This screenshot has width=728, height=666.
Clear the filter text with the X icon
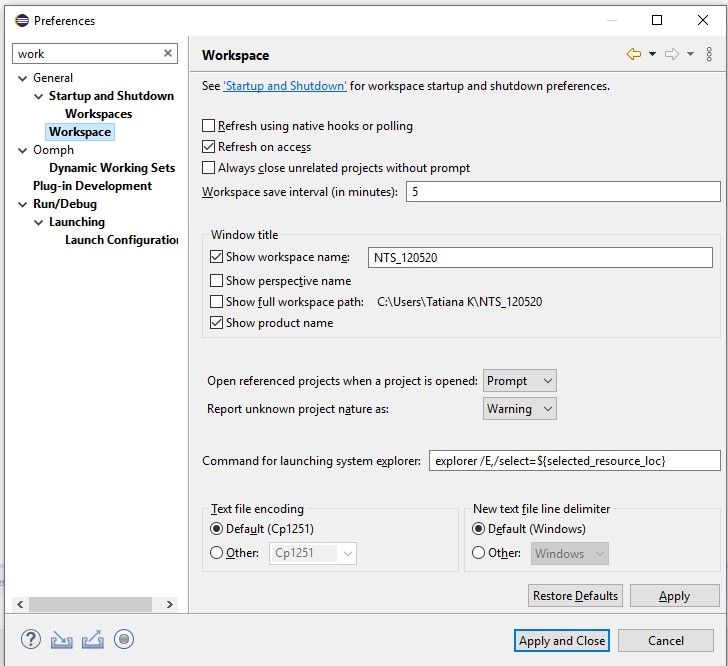coord(168,53)
